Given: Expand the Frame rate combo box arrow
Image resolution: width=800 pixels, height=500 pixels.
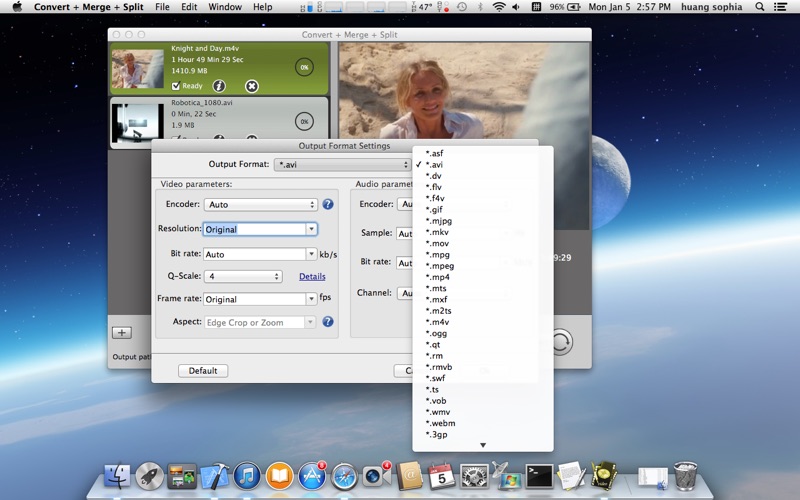Looking at the screenshot, I should point(311,298).
